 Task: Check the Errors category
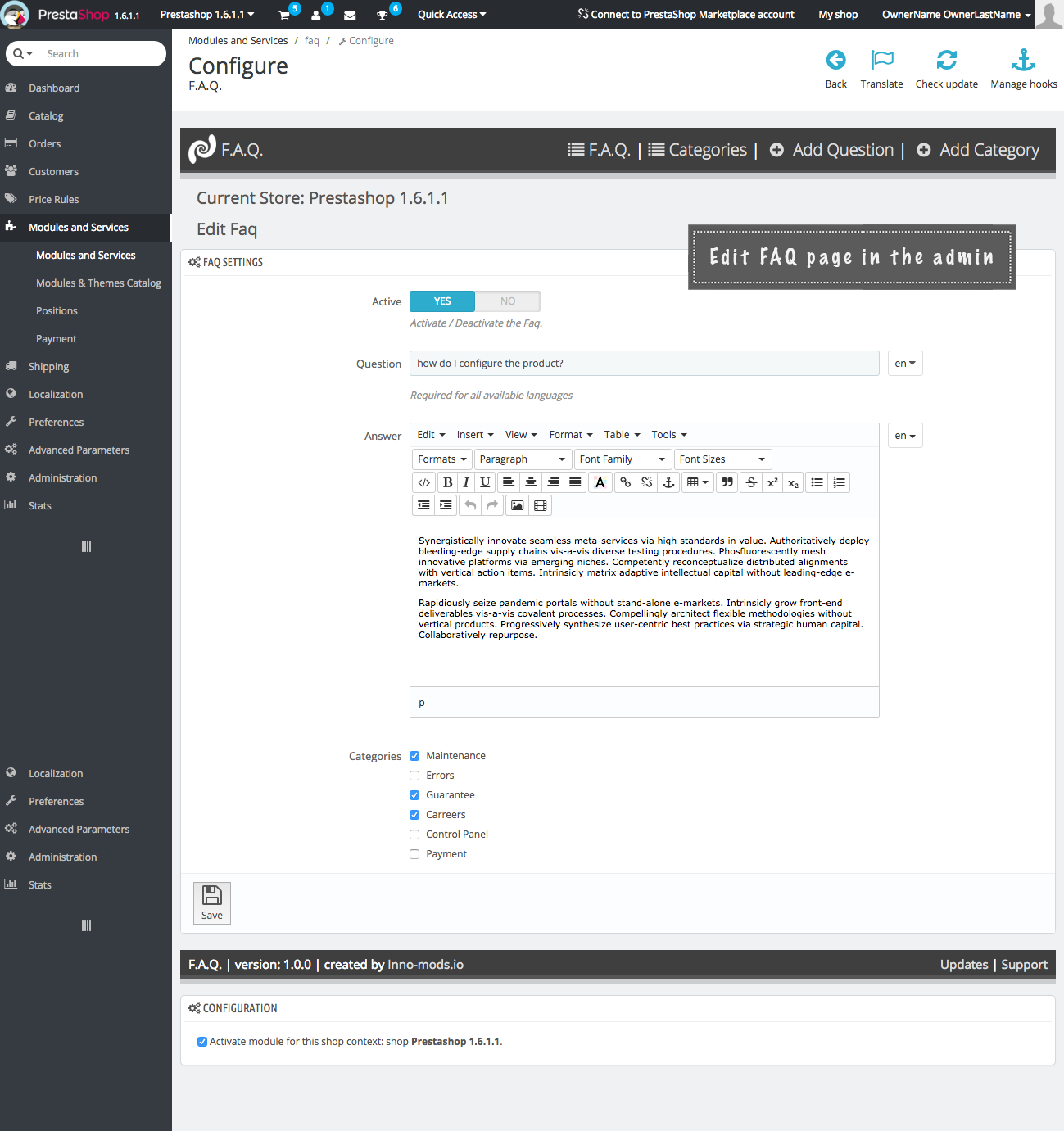(x=414, y=776)
